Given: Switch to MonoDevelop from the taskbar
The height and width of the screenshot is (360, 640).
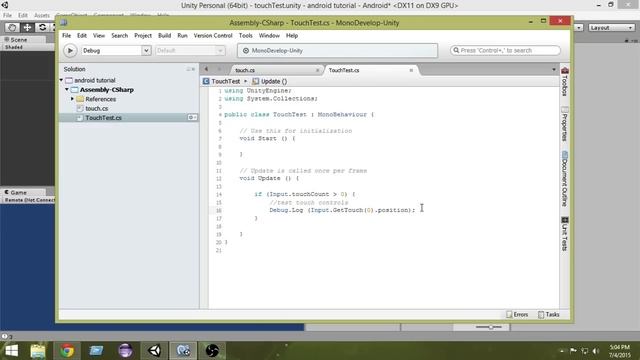Looking at the screenshot, I should coord(183,351).
